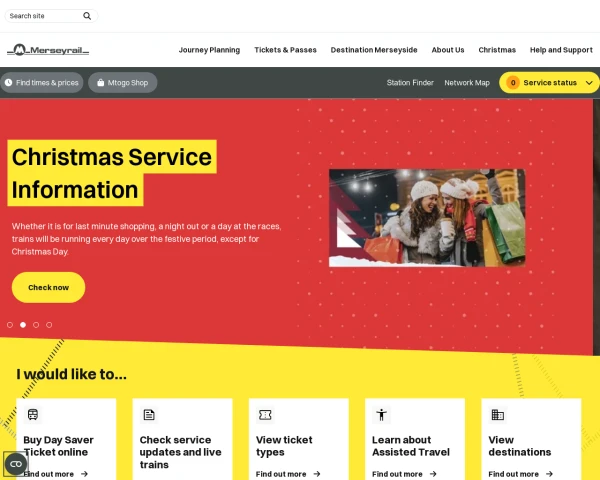Open the Journey Planning menu

tap(209, 50)
